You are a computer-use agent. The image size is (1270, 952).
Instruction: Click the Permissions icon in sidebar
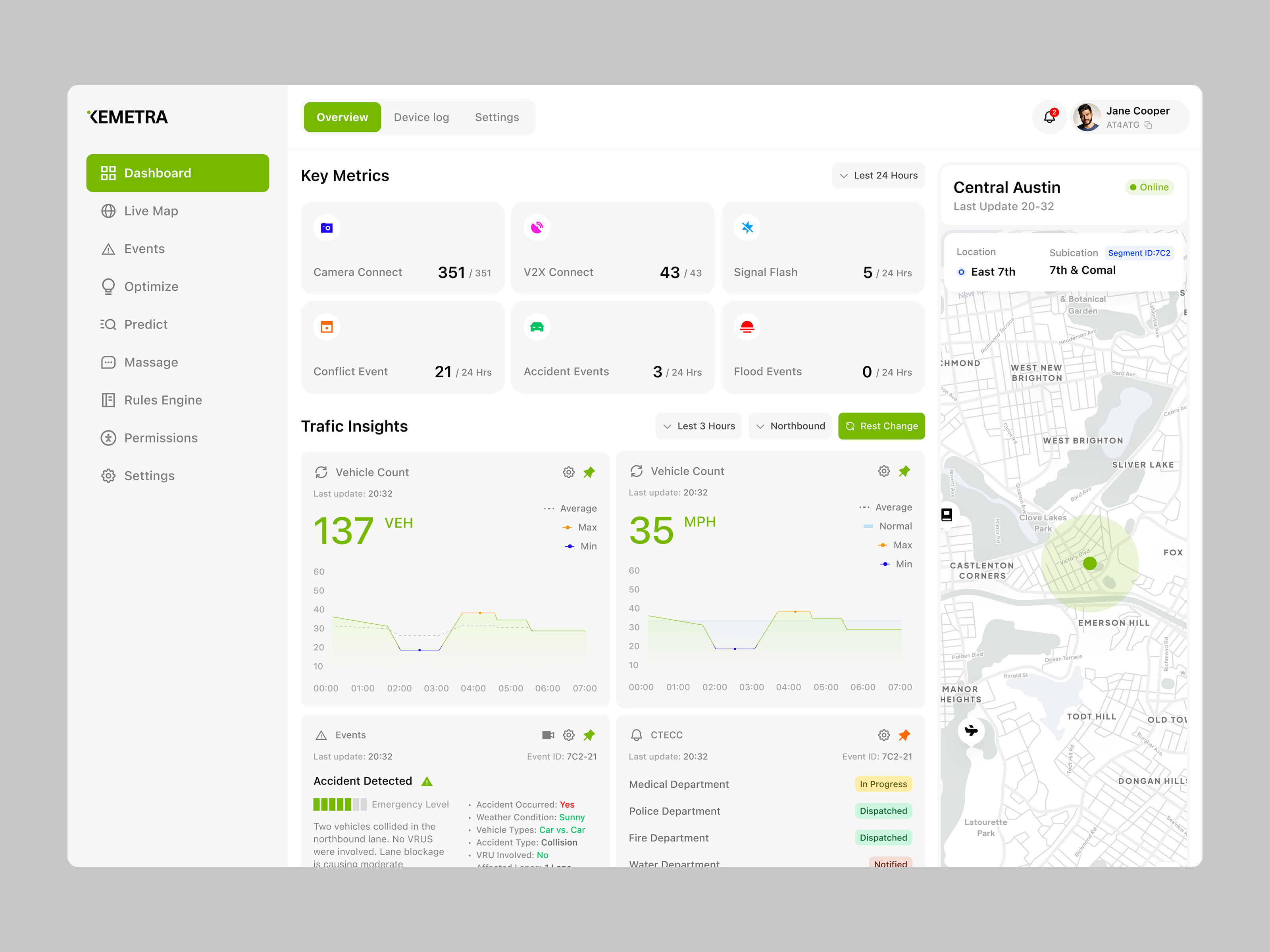[x=108, y=438]
